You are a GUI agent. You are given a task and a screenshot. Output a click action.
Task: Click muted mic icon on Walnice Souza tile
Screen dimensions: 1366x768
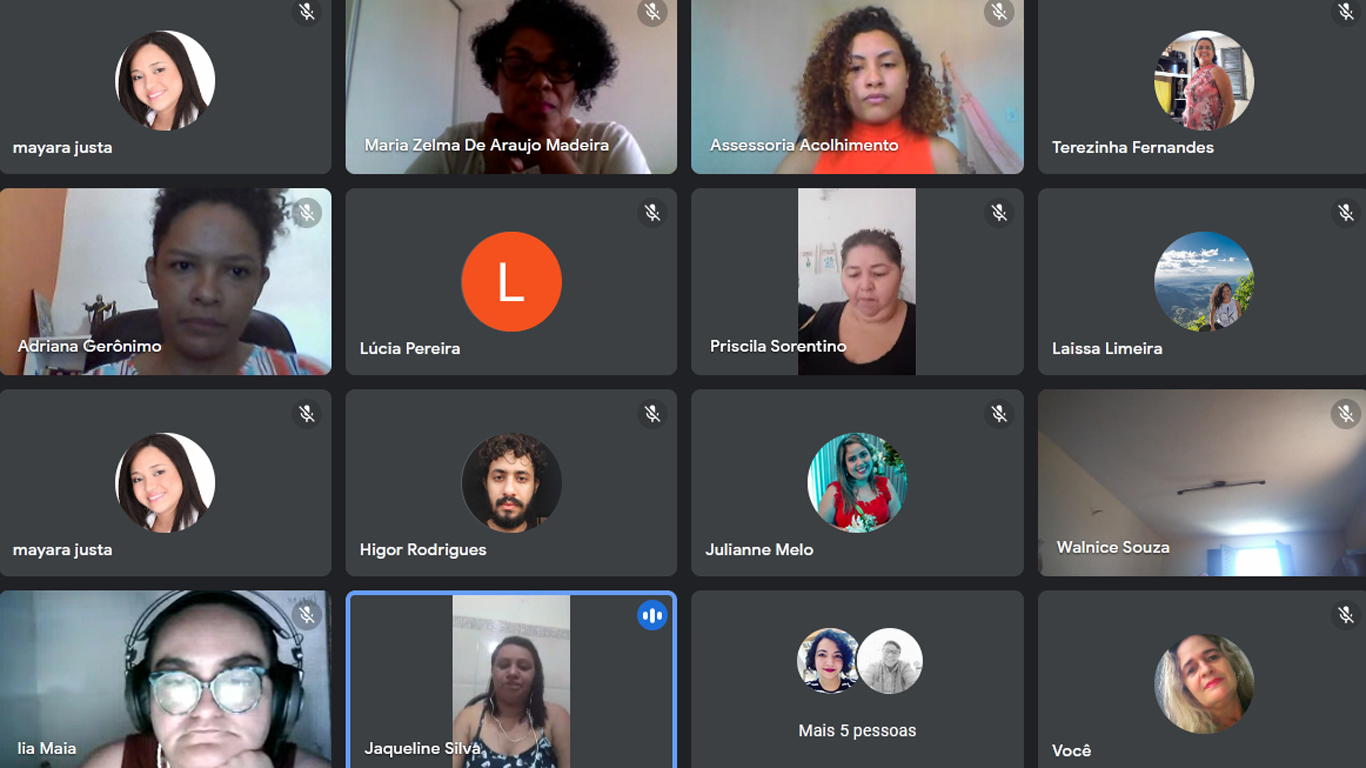coord(1346,414)
